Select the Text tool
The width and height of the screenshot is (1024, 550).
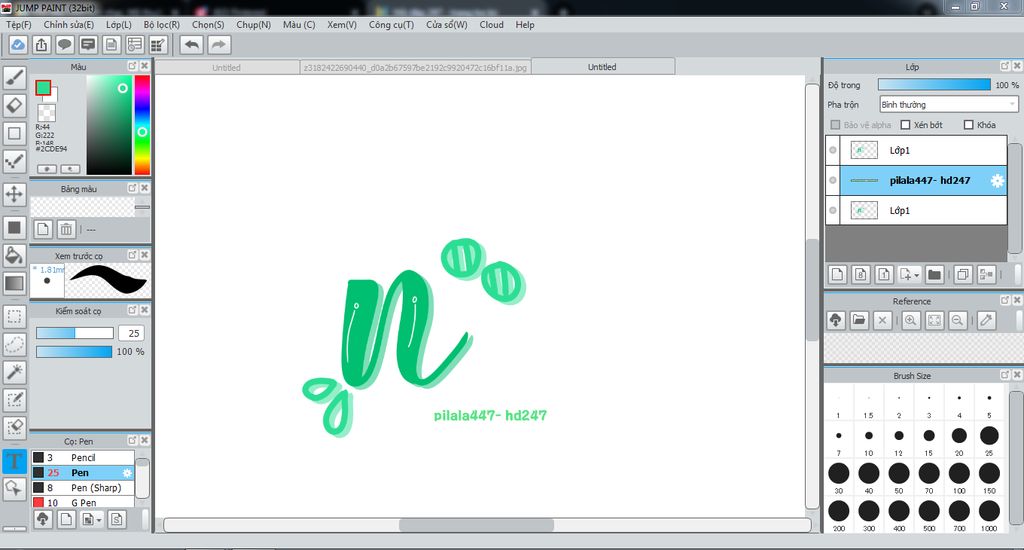14,461
